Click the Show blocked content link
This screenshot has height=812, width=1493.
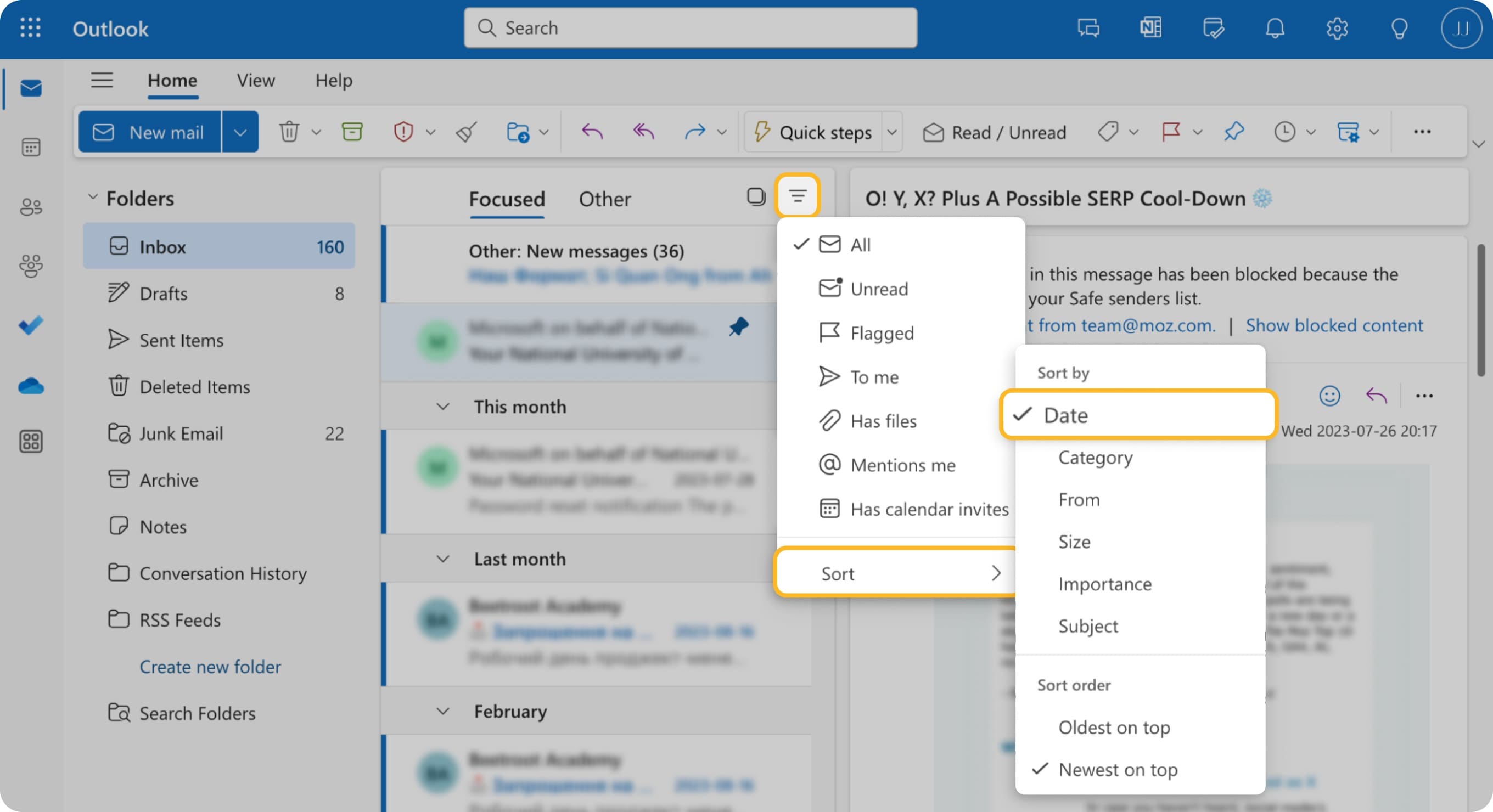pos(1334,325)
